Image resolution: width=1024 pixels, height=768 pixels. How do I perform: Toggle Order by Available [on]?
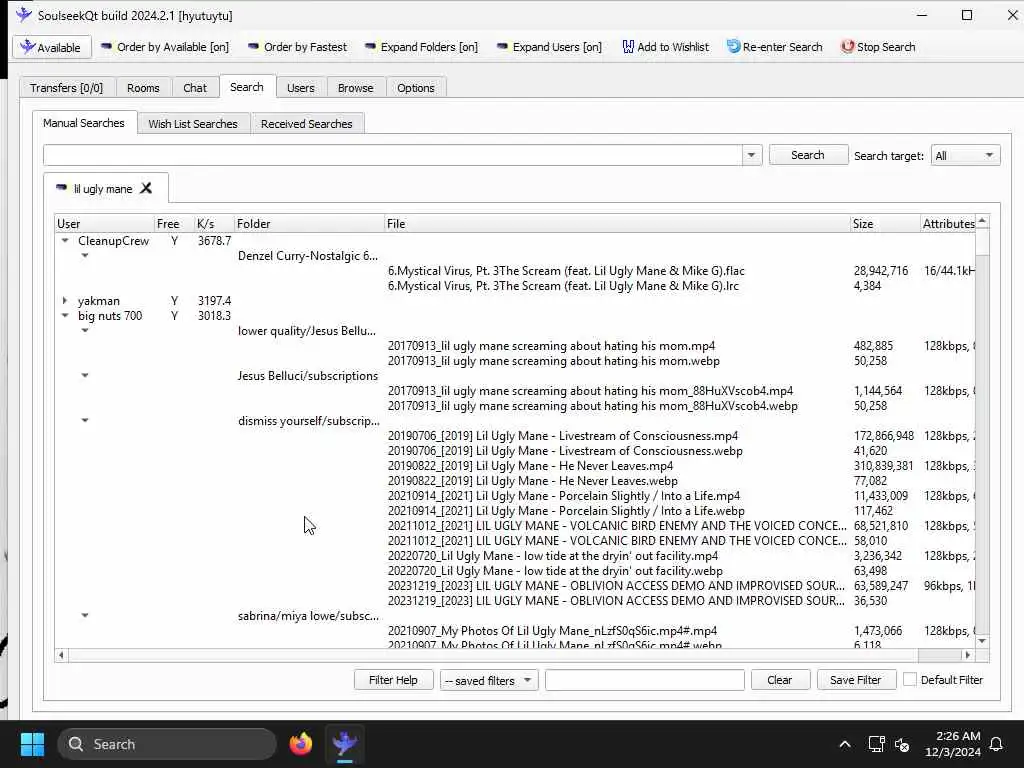click(x=165, y=47)
